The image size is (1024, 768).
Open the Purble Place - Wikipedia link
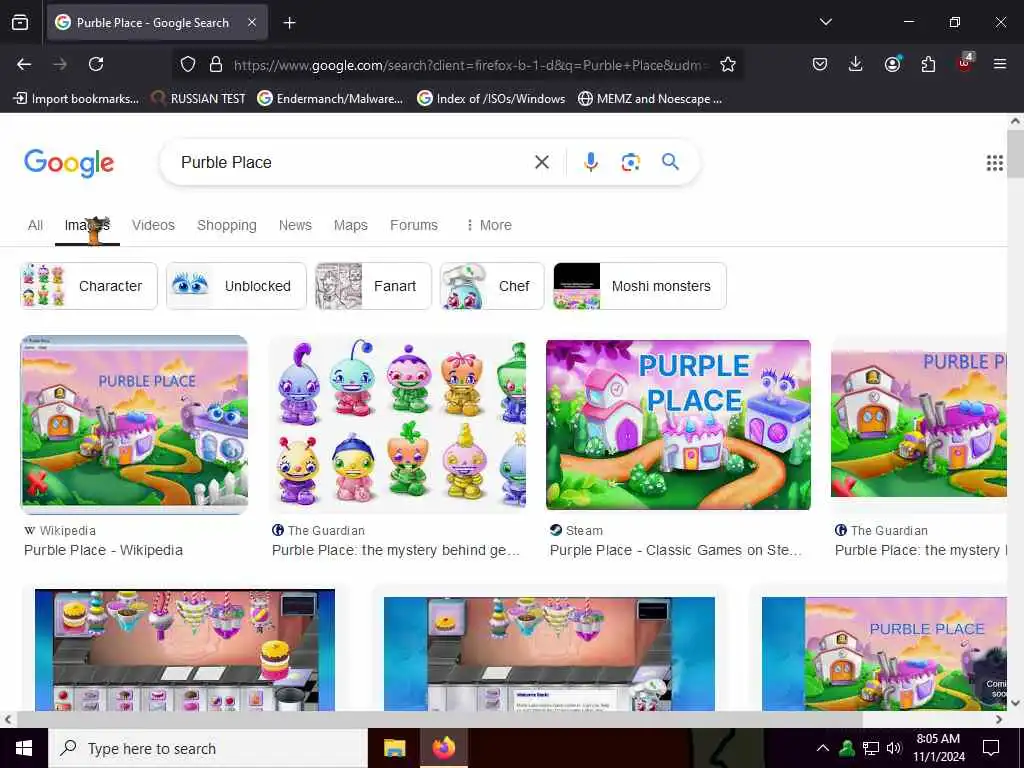click(x=103, y=551)
